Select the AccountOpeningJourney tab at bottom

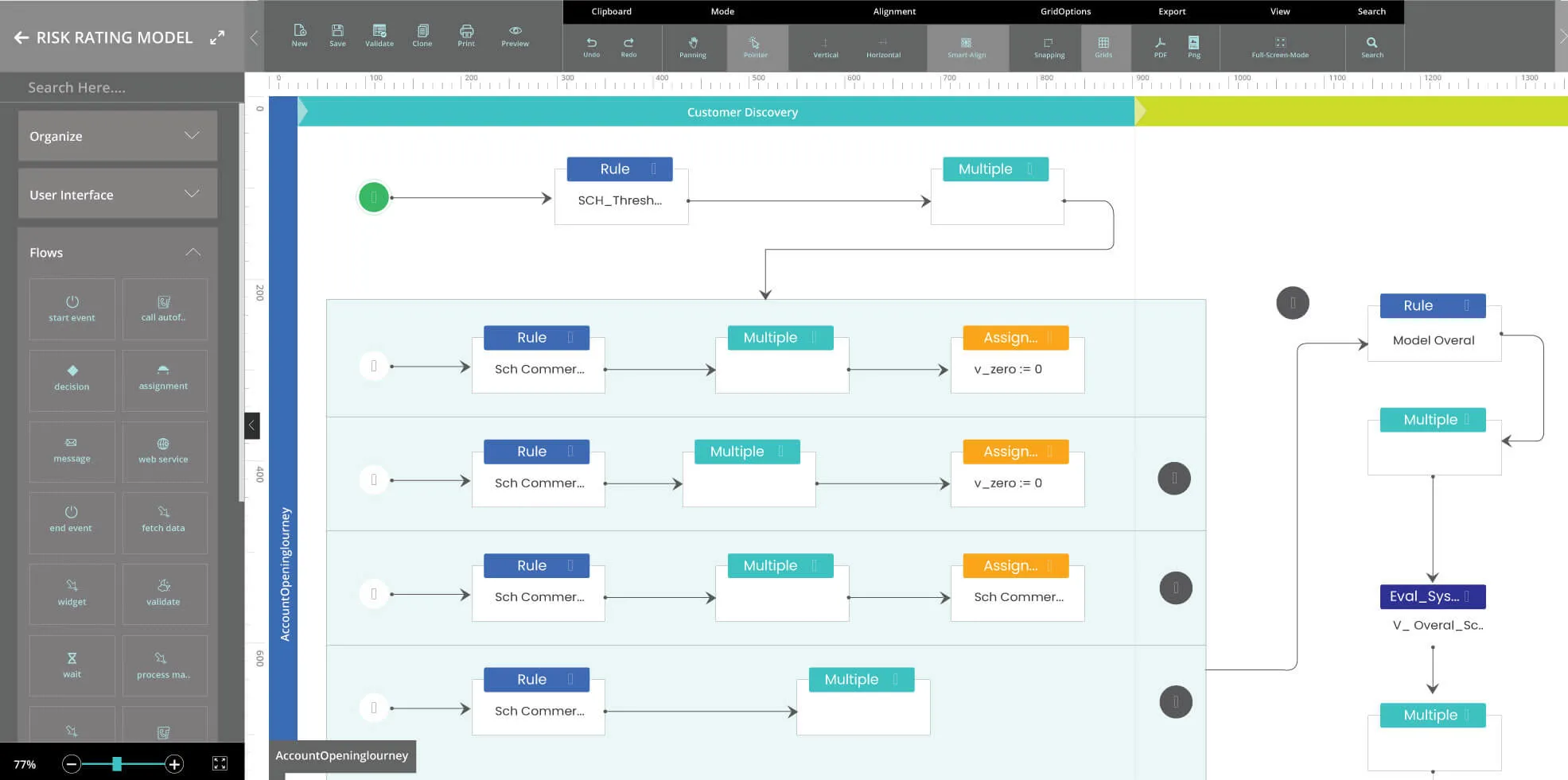coord(341,755)
